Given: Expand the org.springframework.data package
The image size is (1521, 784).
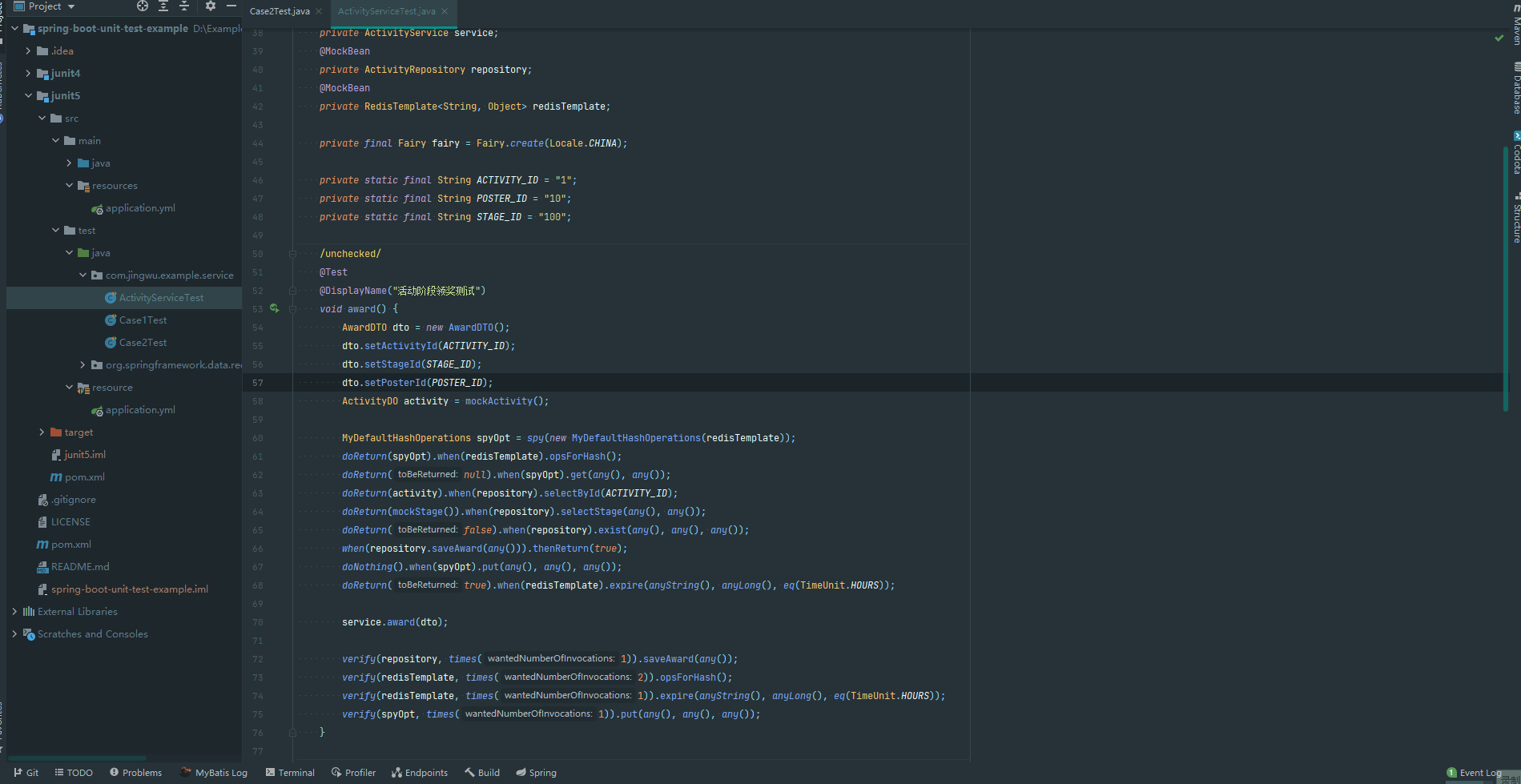Looking at the screenshot, I should 82,364.
